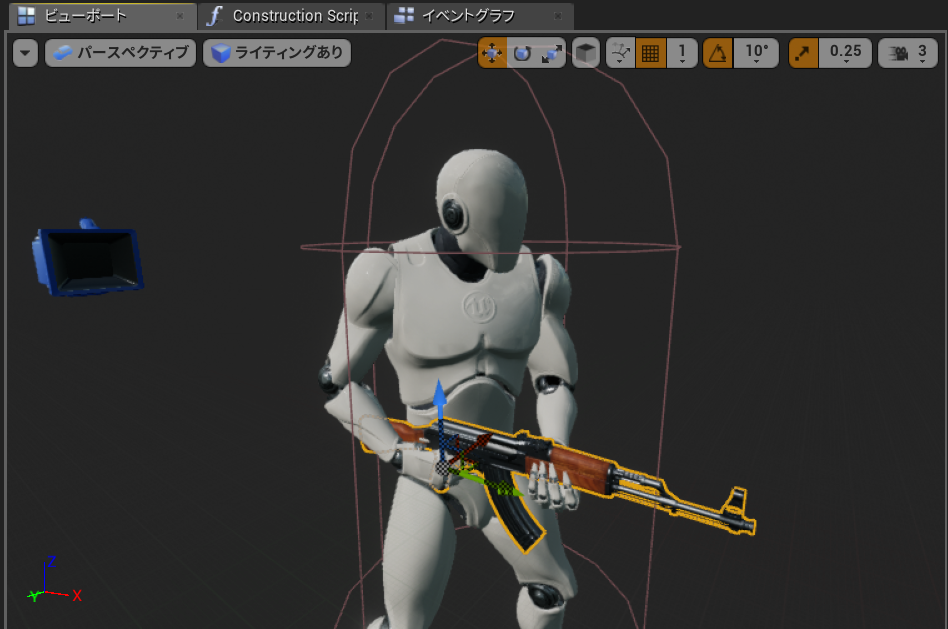Toggle grid snapping icon
948x629 pixels.
[x=650, y=52]
